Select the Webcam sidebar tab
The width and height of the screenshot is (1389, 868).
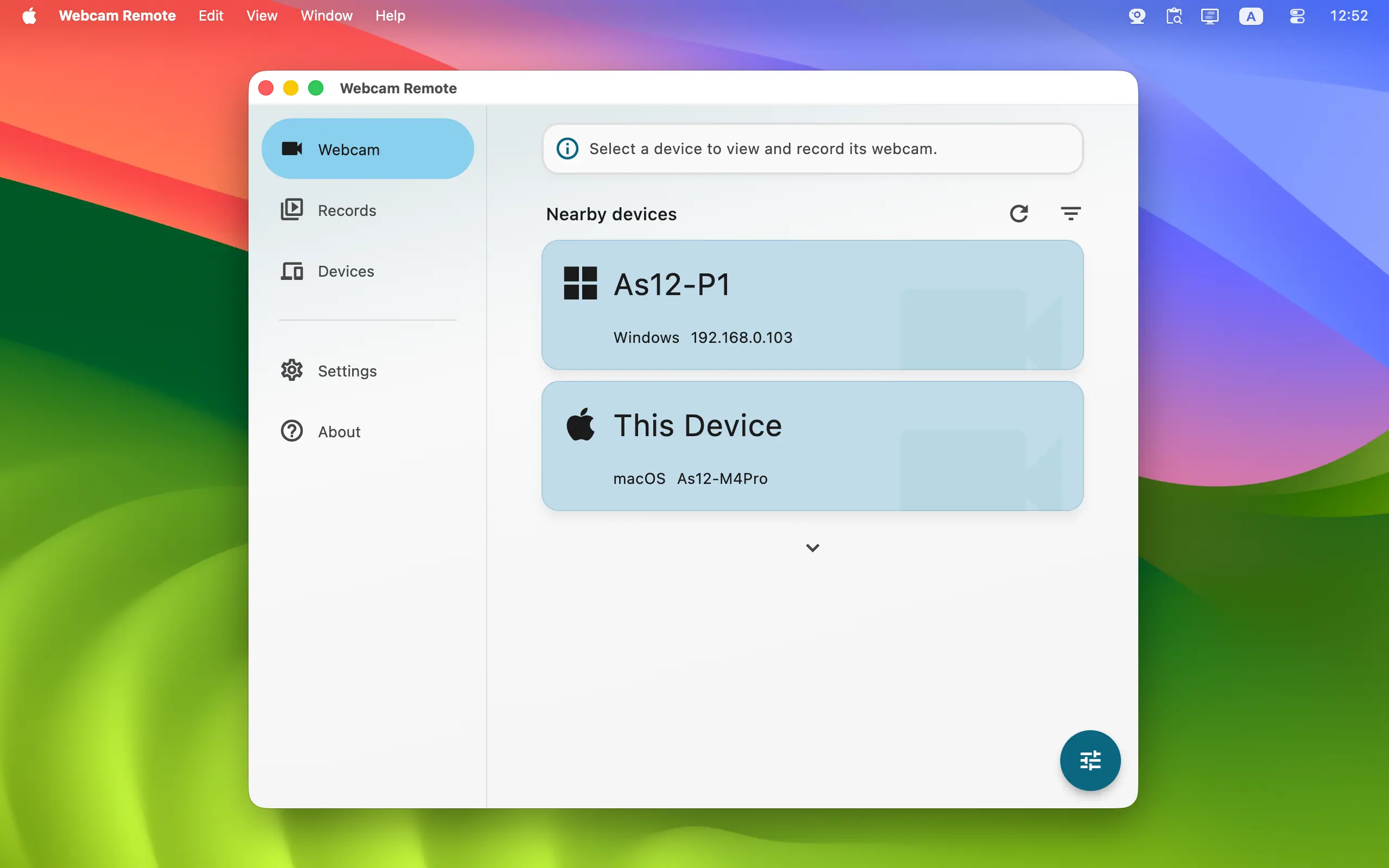(367, 149)
